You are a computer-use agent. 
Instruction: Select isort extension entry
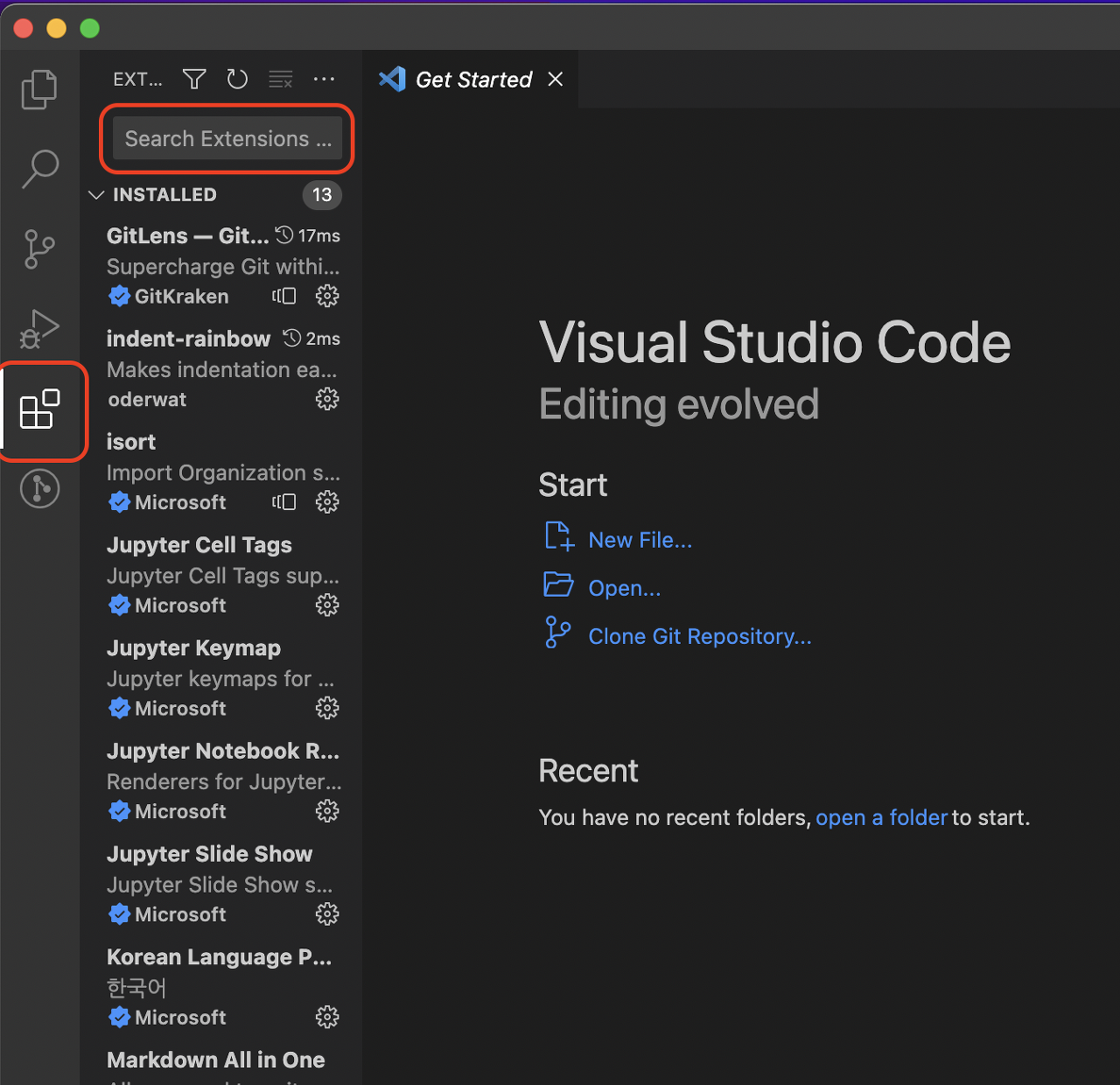[221, 472]
